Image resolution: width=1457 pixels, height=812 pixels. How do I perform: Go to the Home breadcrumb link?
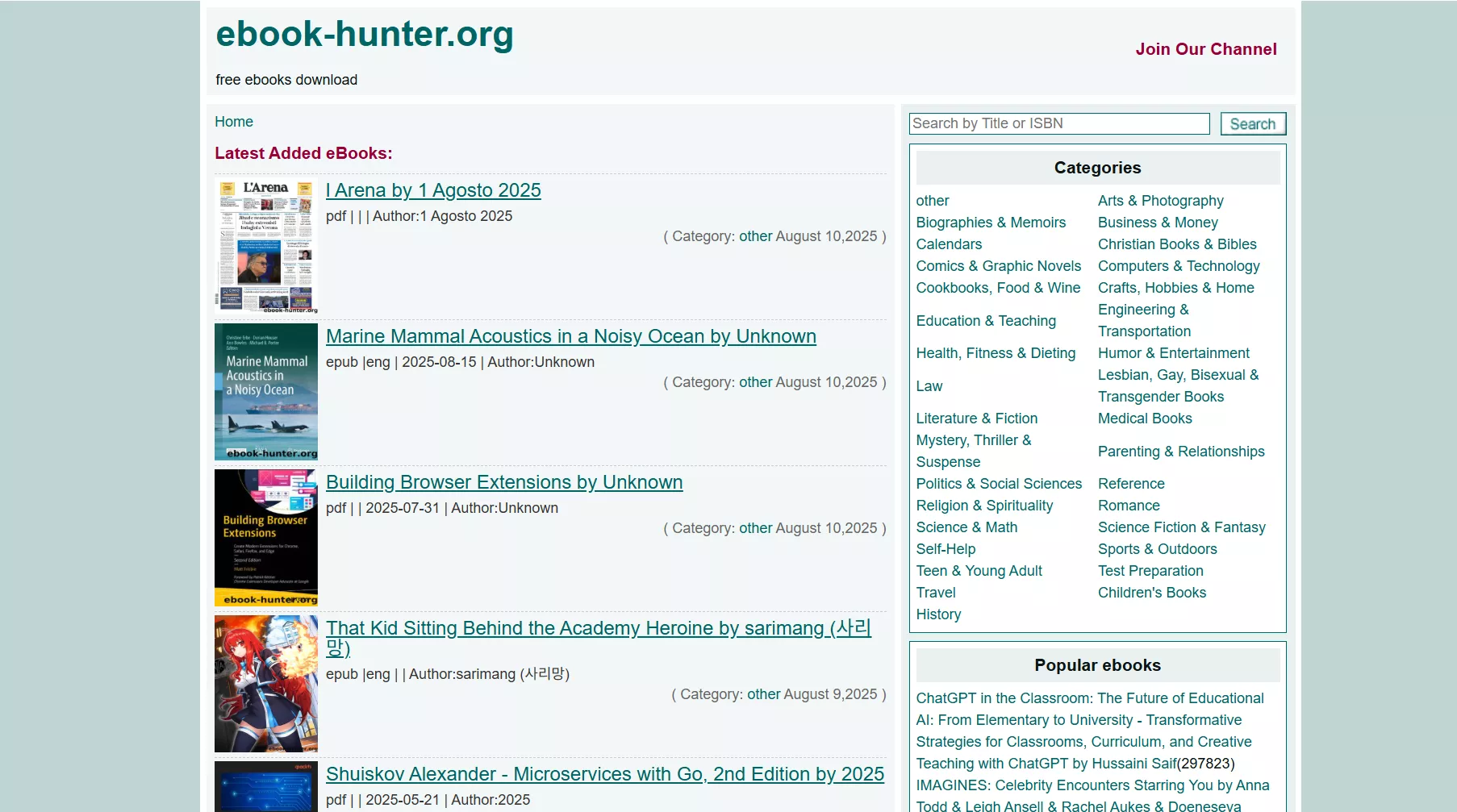pos(234,122)
